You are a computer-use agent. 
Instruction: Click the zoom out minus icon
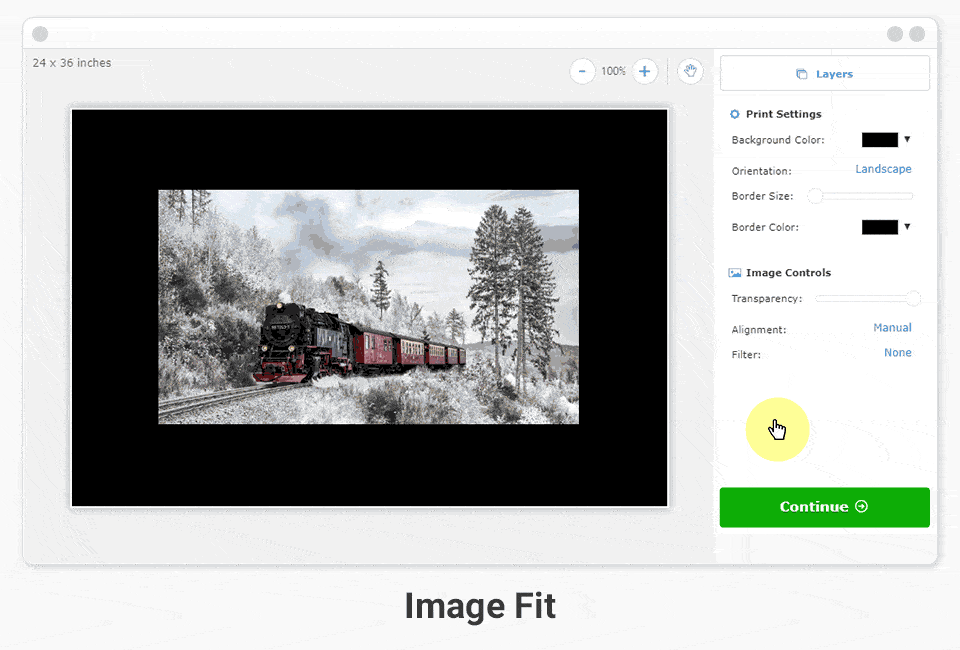click(x=582, y=71)
